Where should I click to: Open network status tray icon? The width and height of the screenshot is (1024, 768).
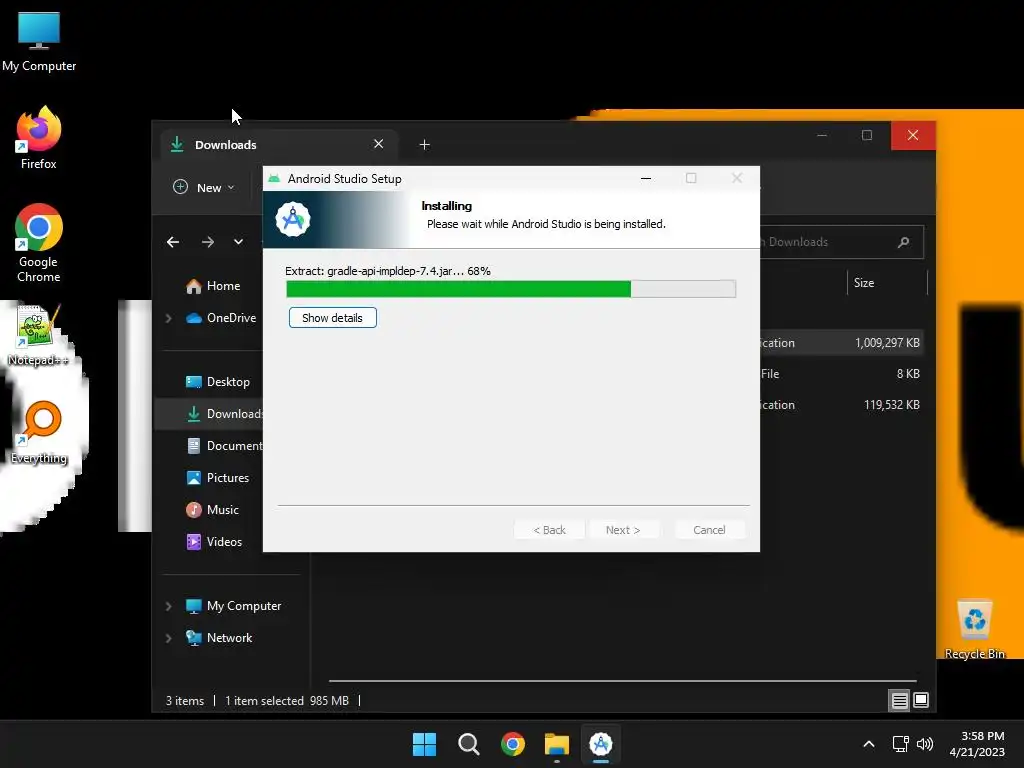coord(901,744)
